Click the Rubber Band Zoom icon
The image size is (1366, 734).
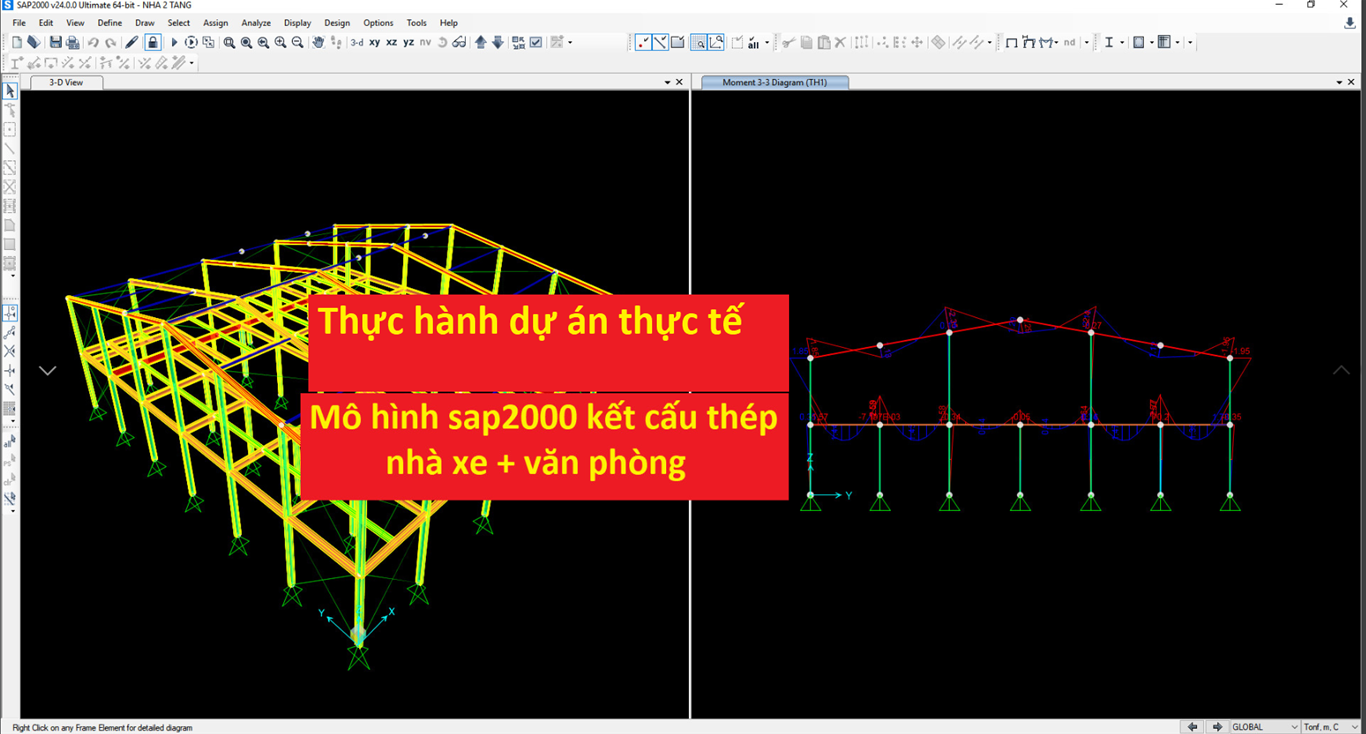click(x=229, y=42)
